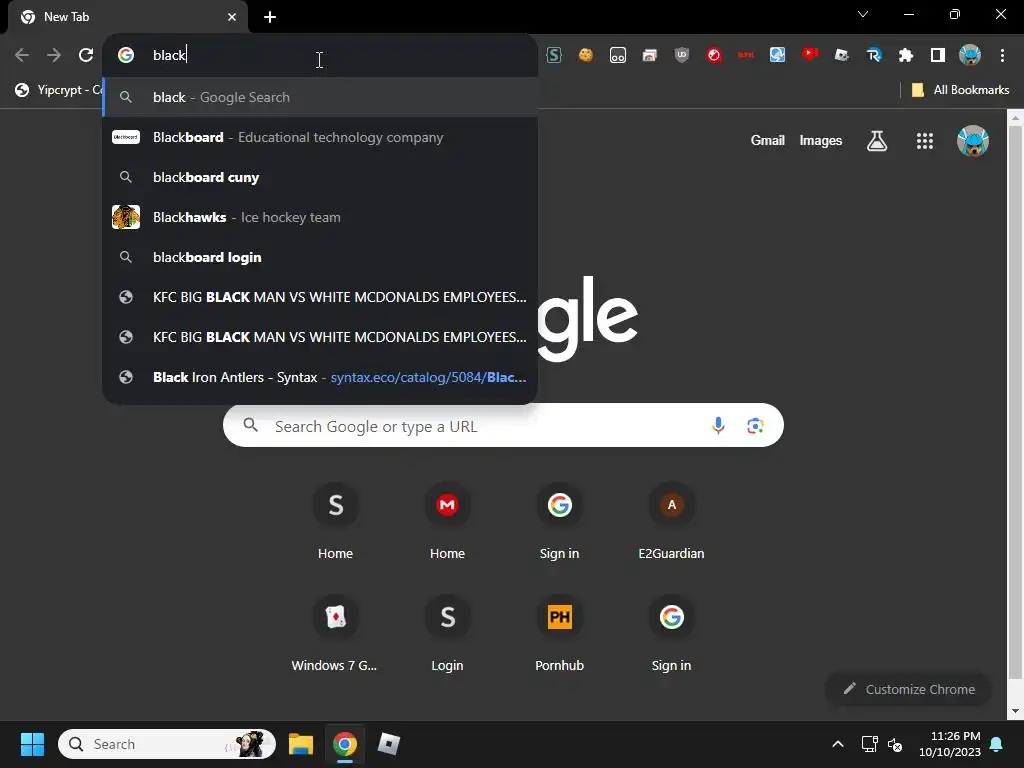Open the Google apps grid

(925, 140)
